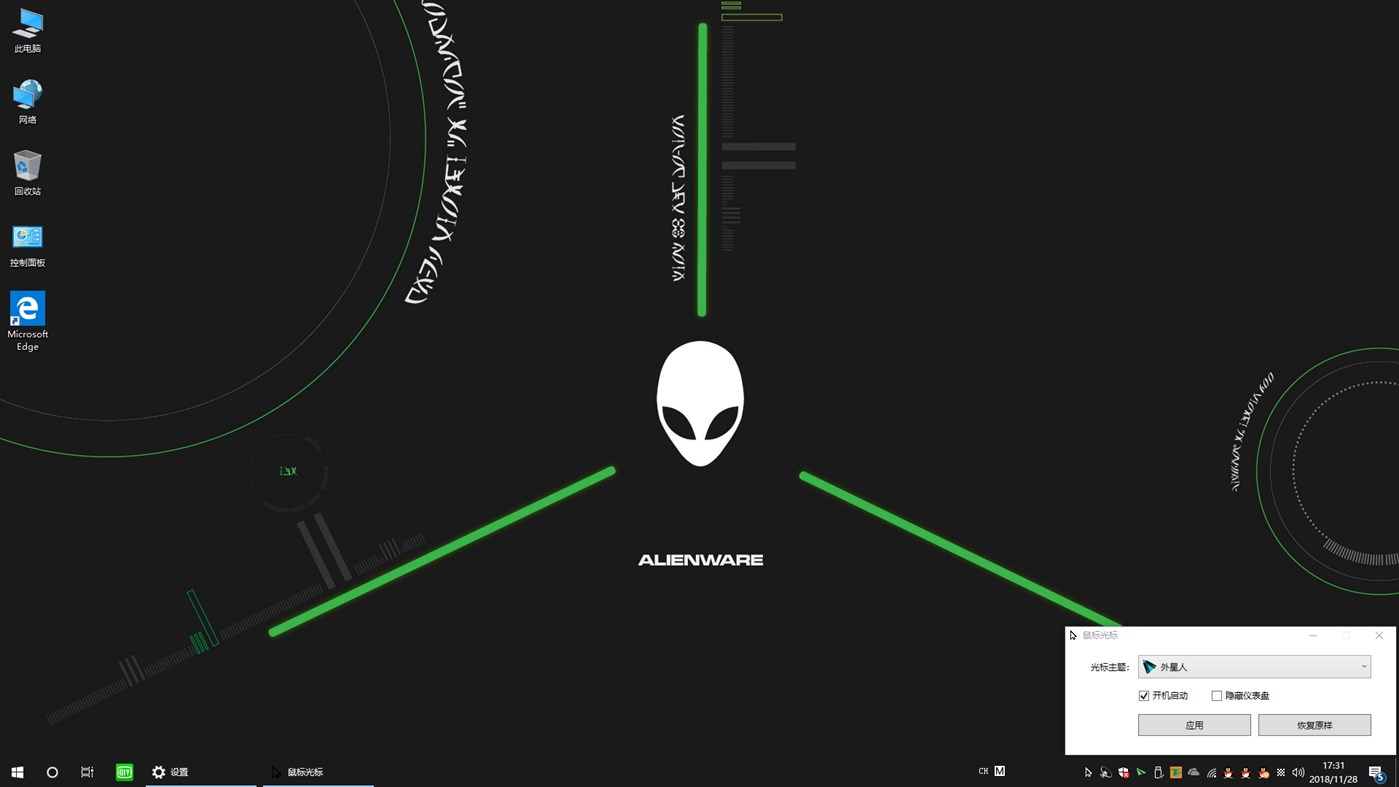Open the volume speaker icon in tray

1298,772
